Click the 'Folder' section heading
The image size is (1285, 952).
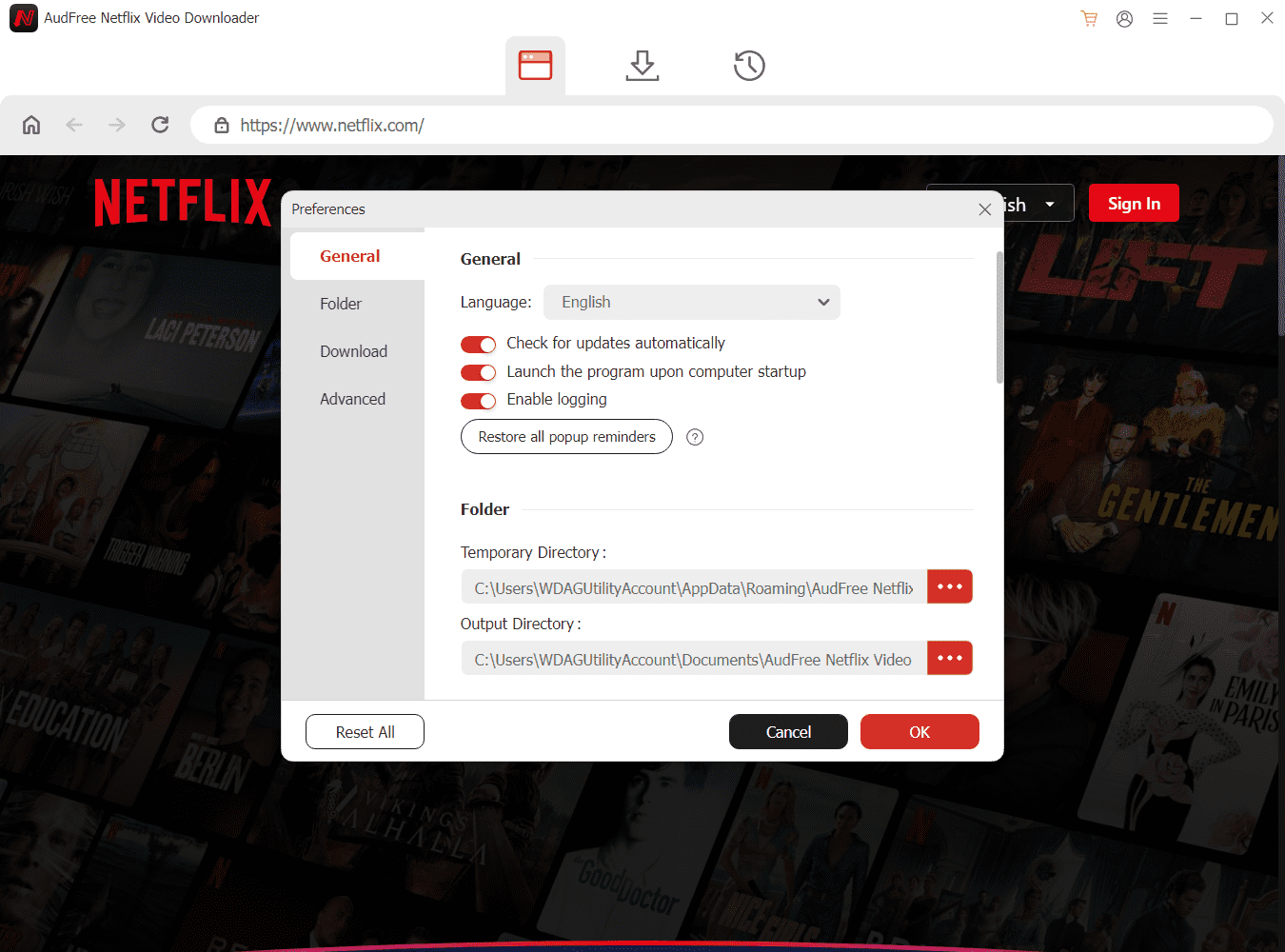point(485,509)
